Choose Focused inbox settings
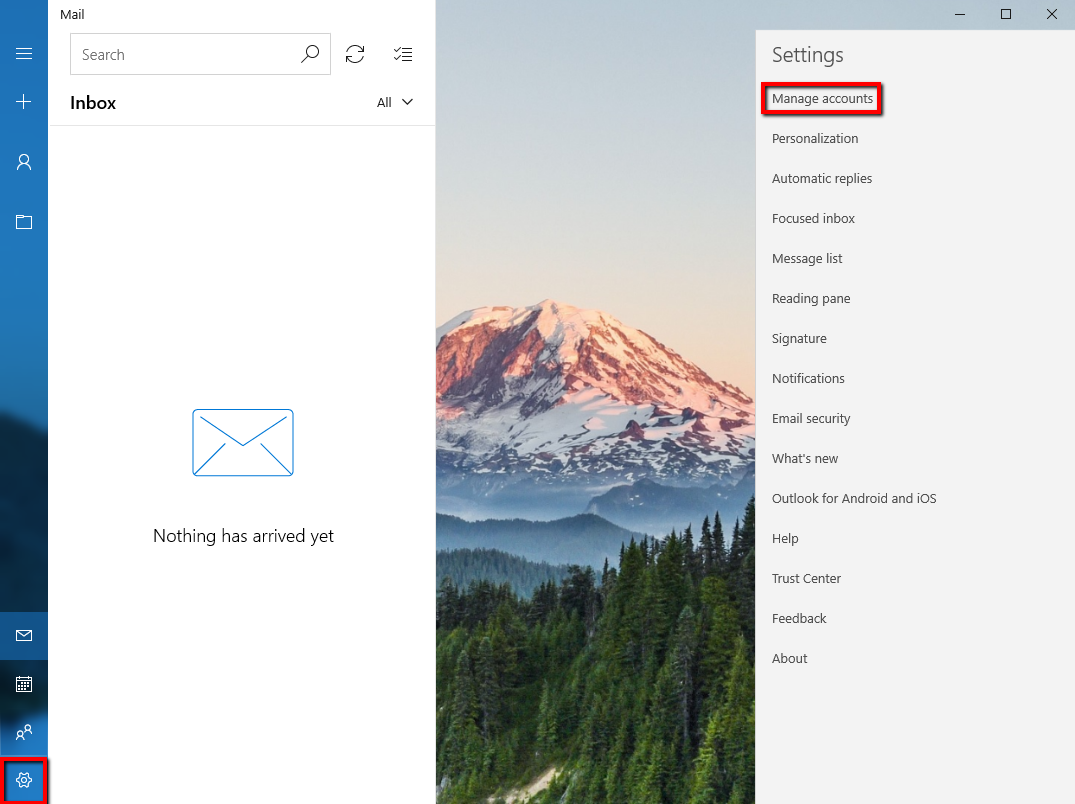The image size is (1075, 804). coord(813,218)
